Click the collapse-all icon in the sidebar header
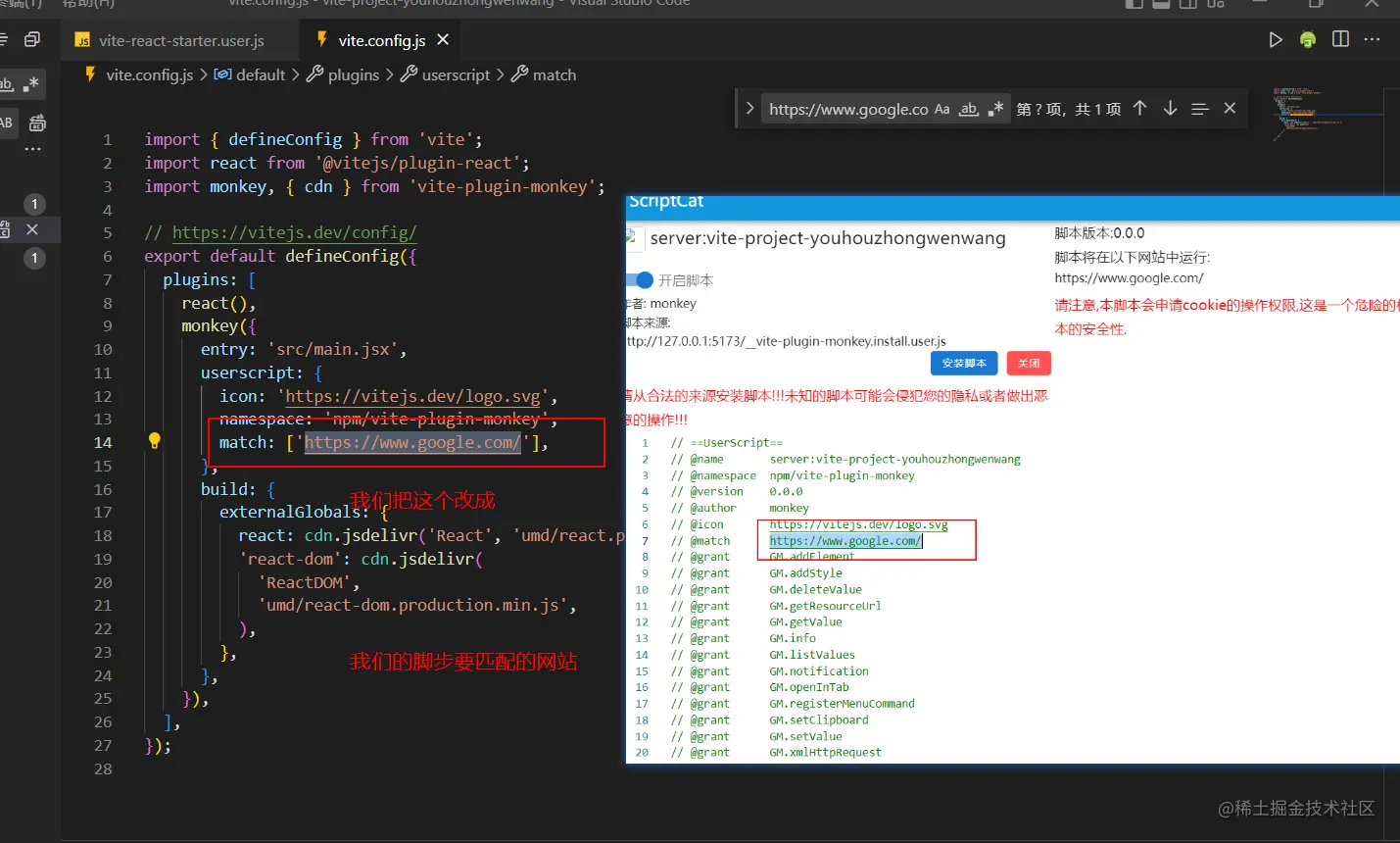 tap(32, 40)
